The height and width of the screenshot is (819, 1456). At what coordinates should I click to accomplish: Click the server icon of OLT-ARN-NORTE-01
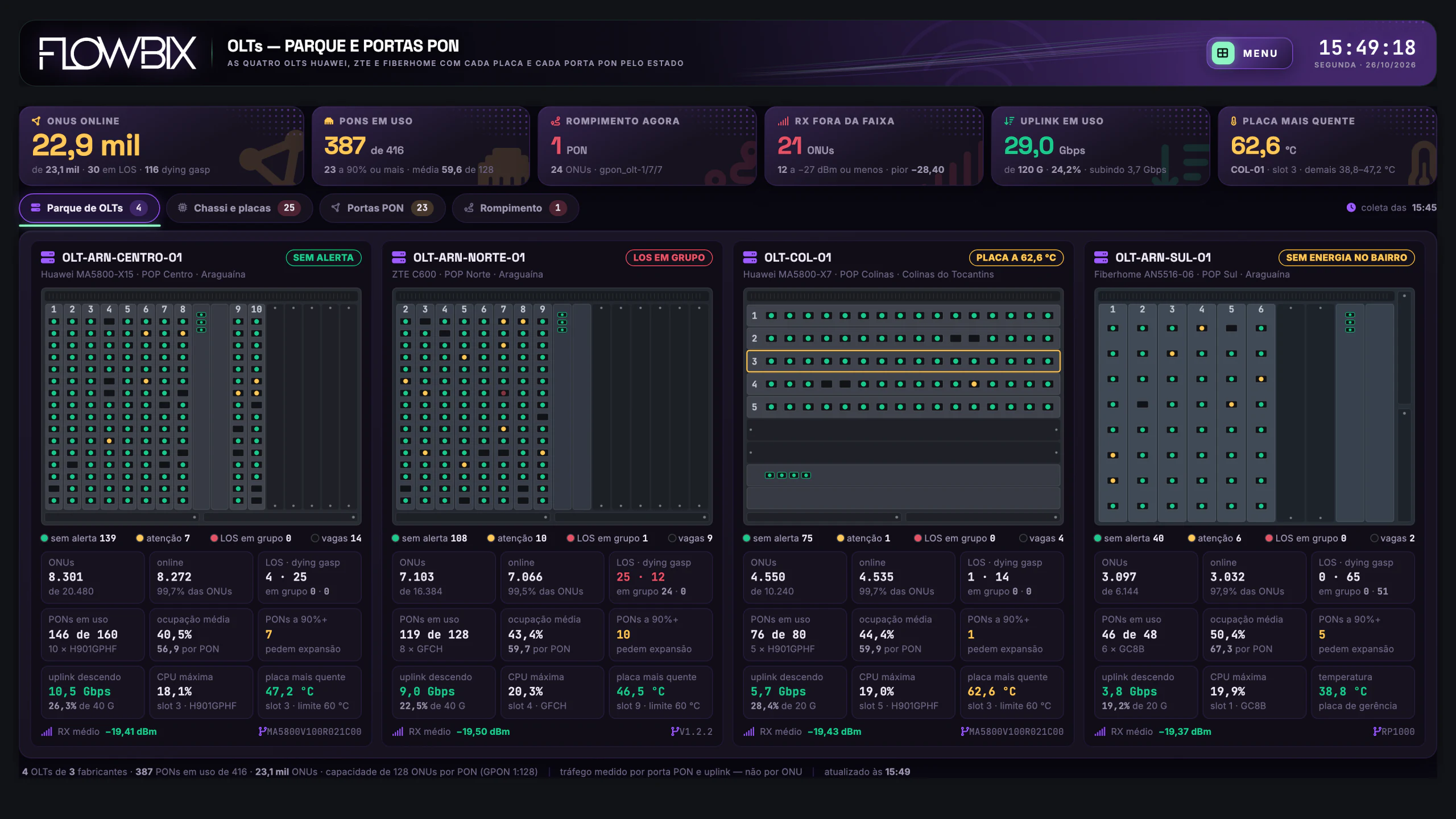pyautogui.click(x=399, y=258)
